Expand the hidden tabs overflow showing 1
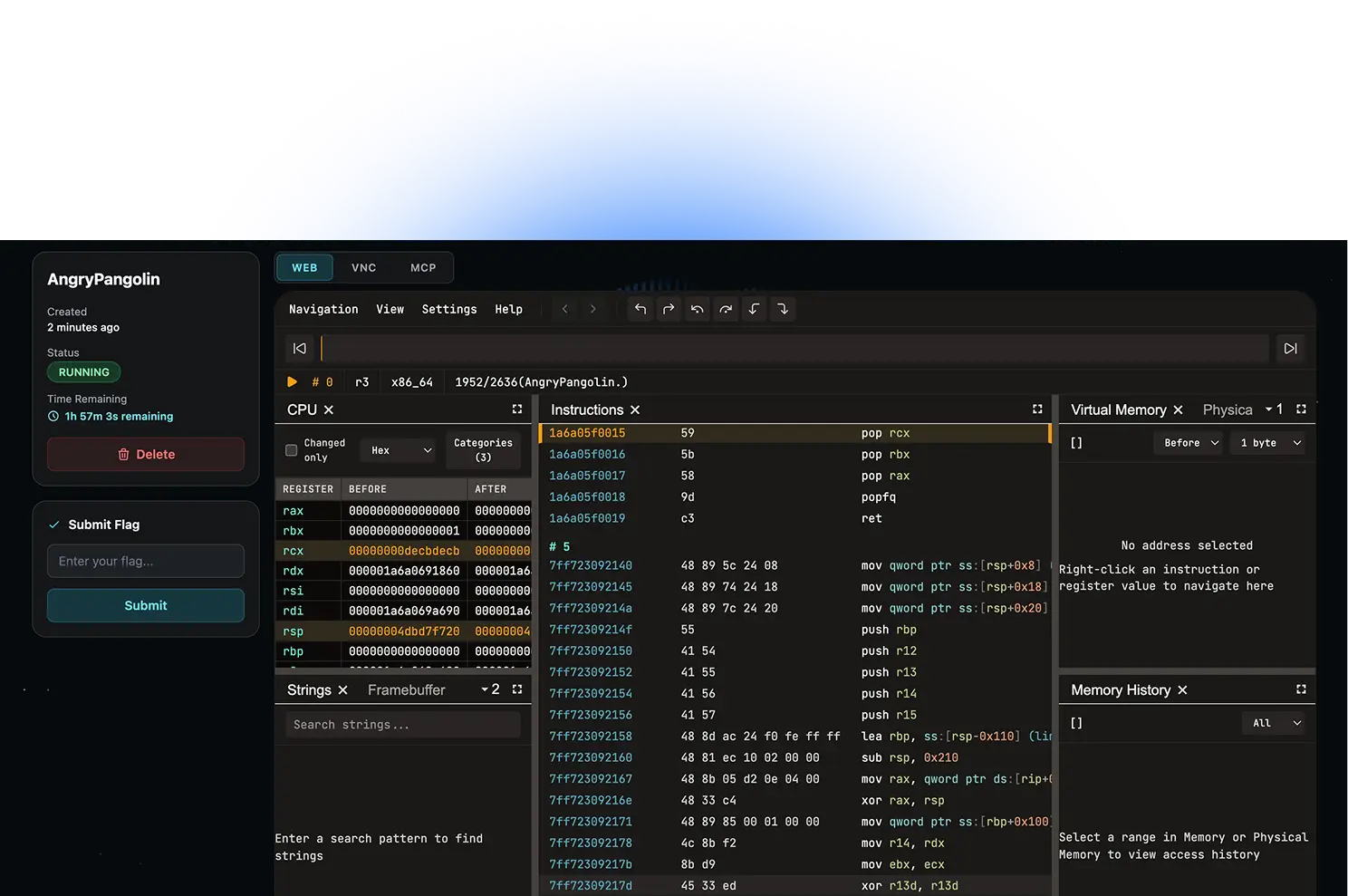This screenshot has height=896, width=1348. tap(1274, 409)
